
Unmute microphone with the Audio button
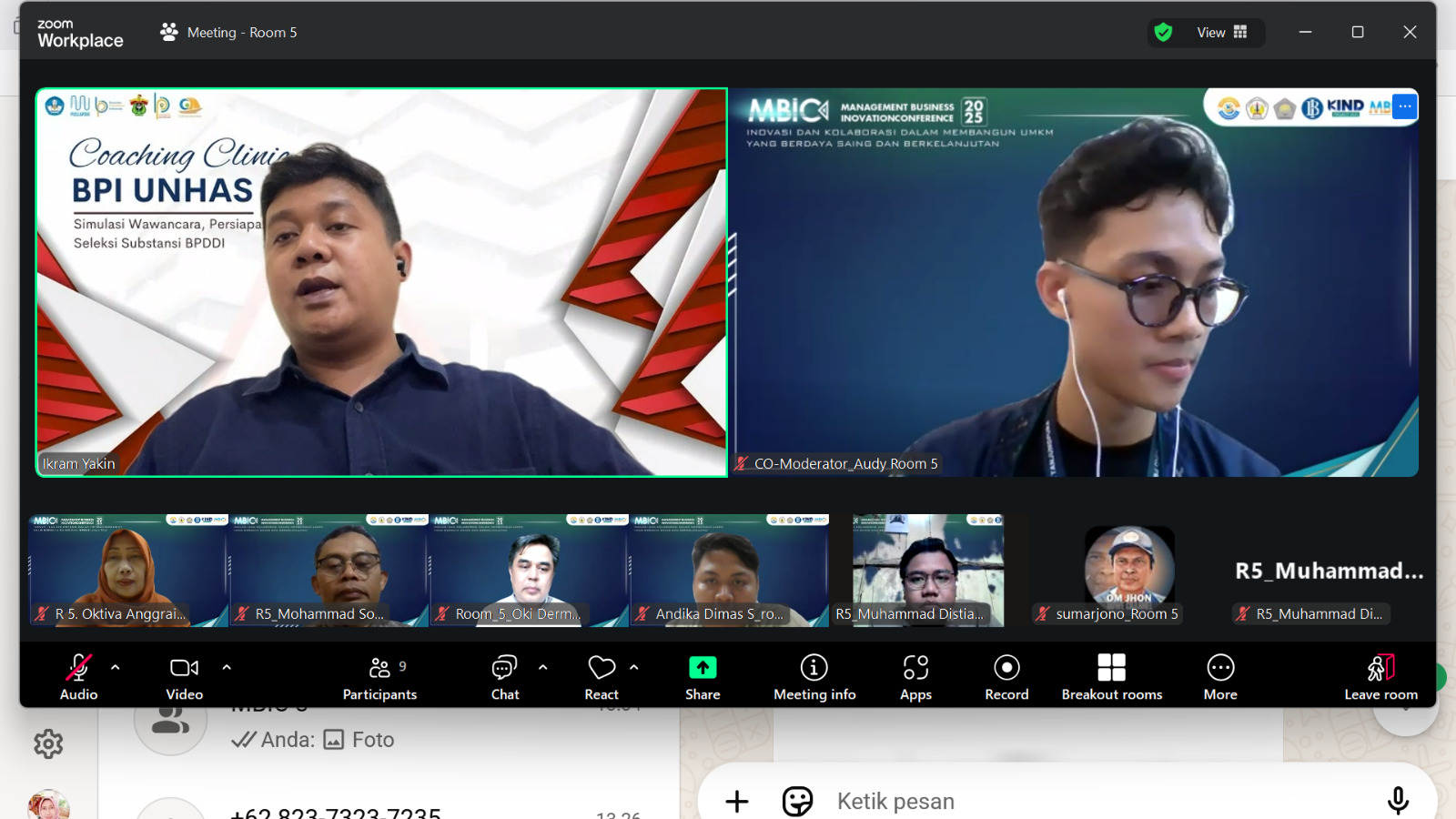(x=78, y=676)
